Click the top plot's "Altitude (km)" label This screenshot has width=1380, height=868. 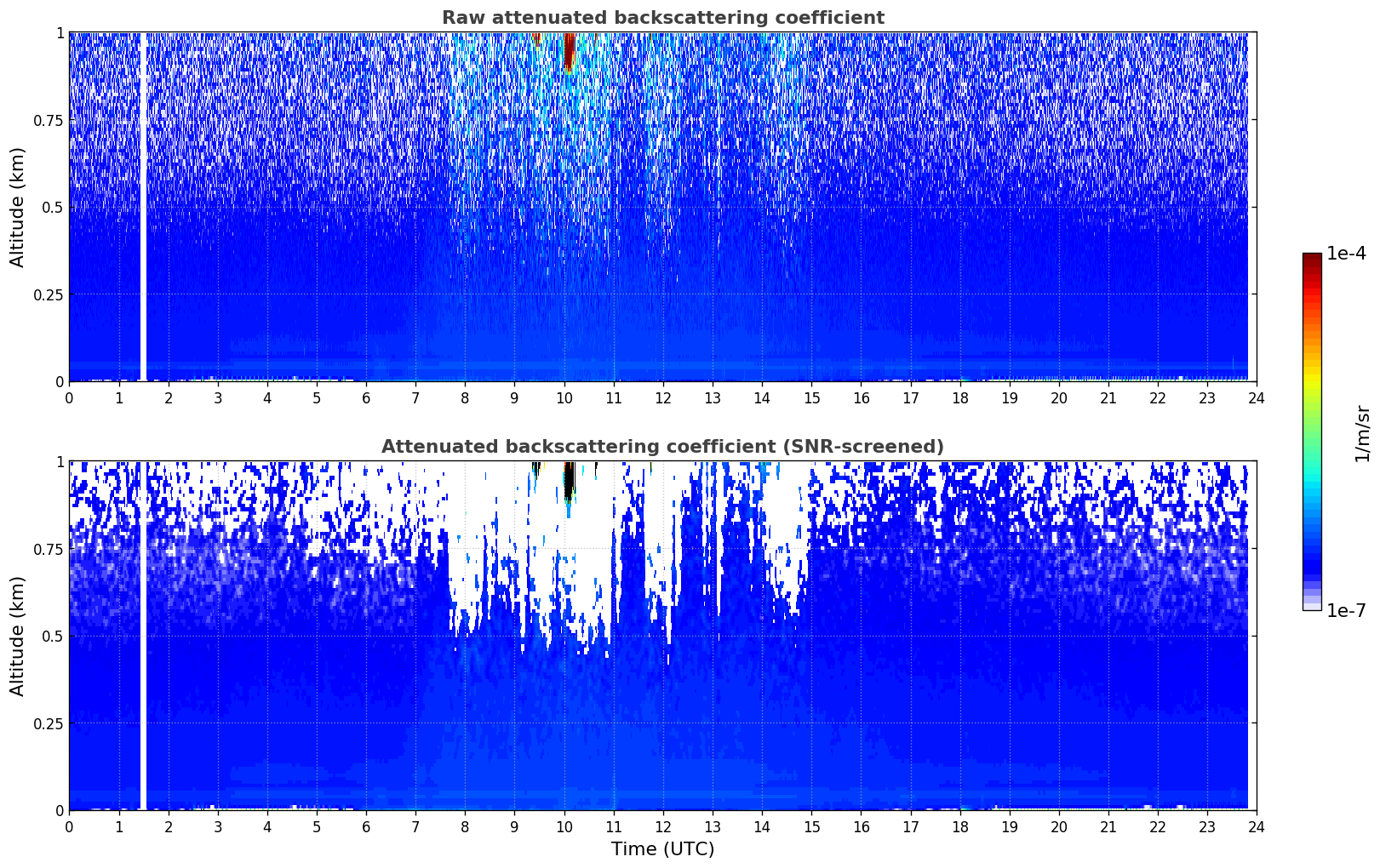(18, 207)
